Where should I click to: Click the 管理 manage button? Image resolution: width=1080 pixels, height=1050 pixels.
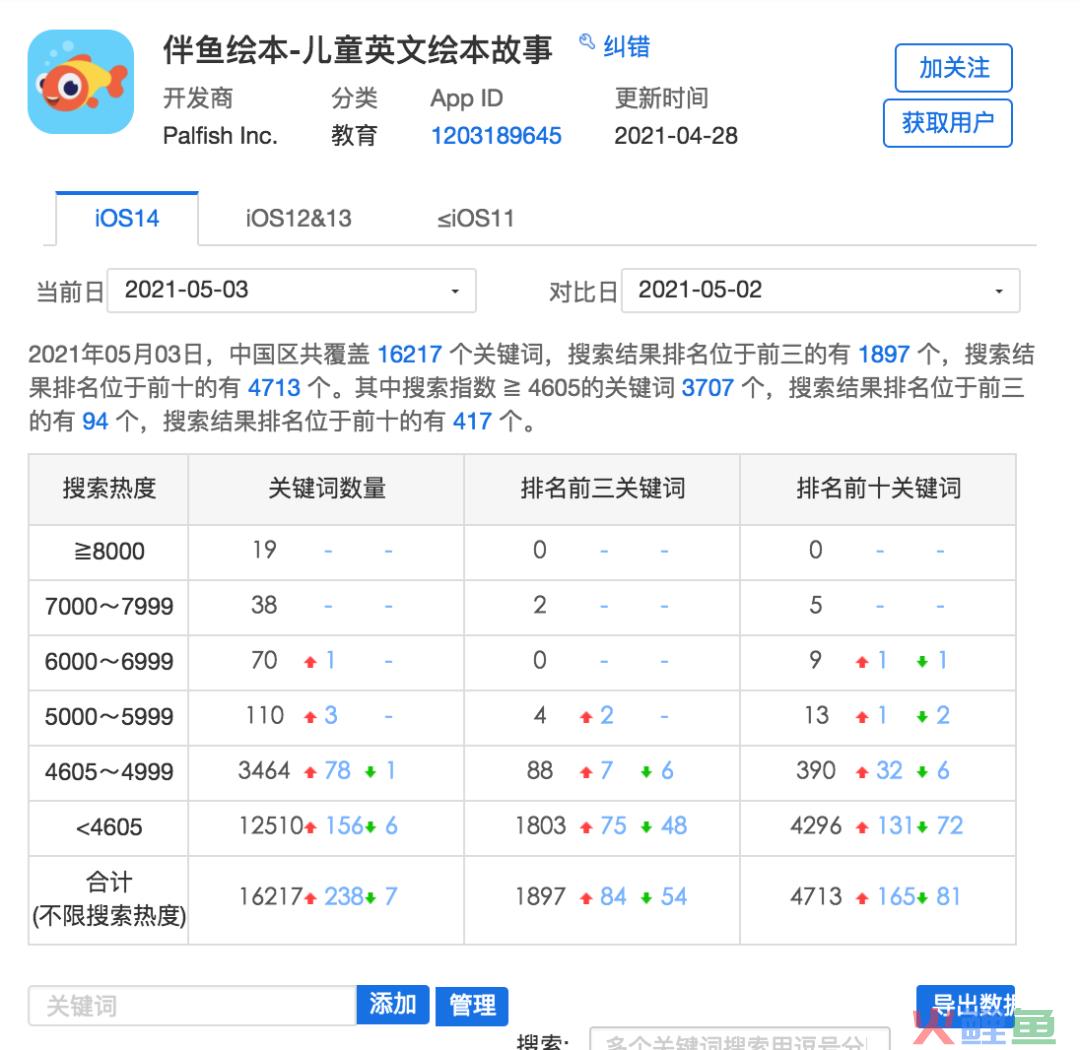coord(472,1006)
